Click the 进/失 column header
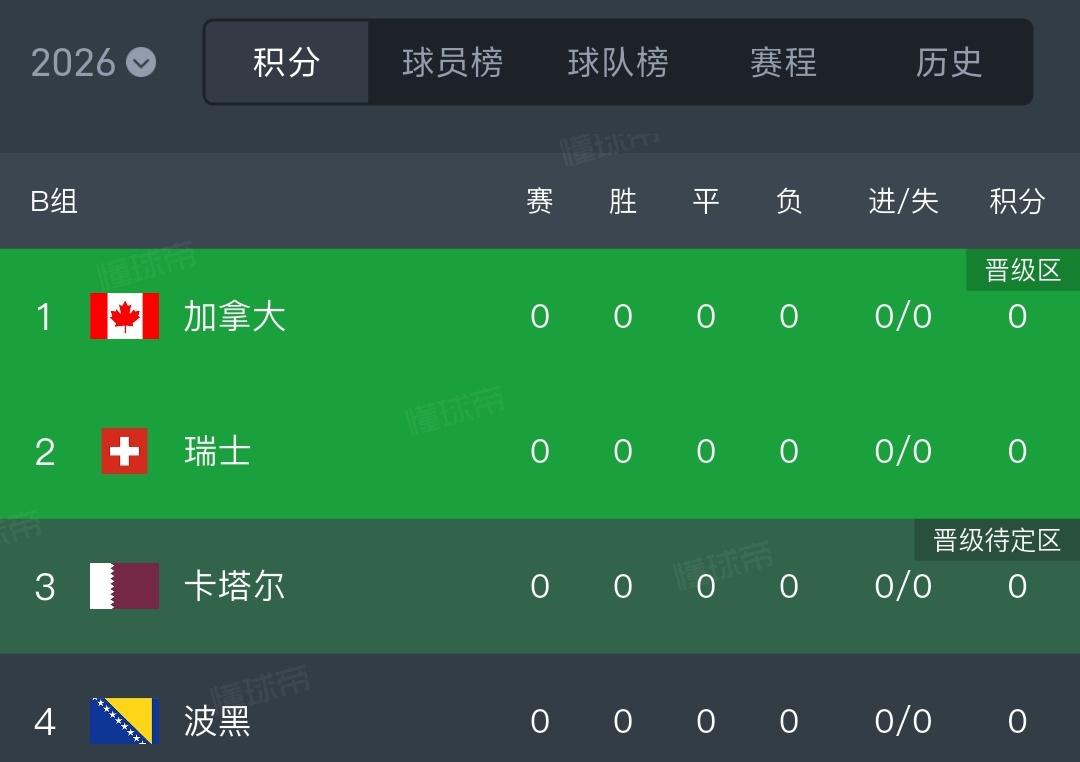 [x=903, y=201]
